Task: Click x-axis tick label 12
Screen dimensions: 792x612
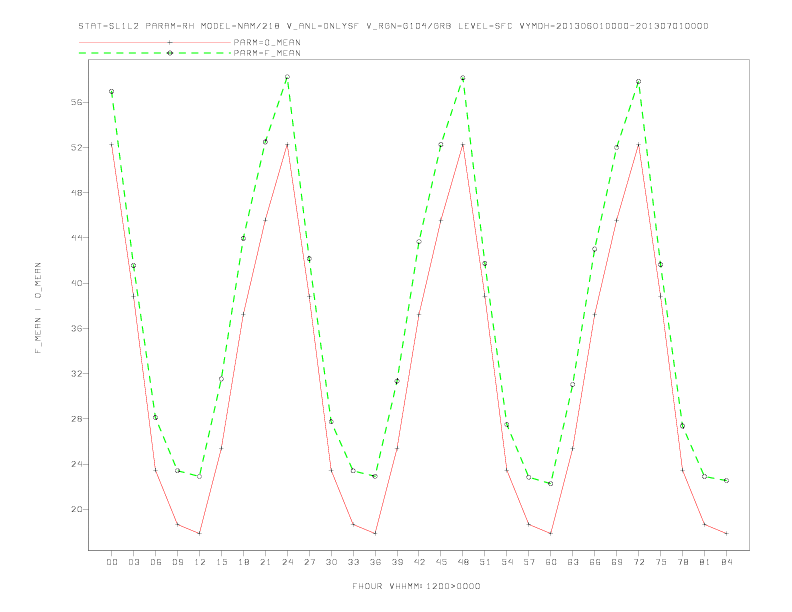Action: tap(200, 562)
